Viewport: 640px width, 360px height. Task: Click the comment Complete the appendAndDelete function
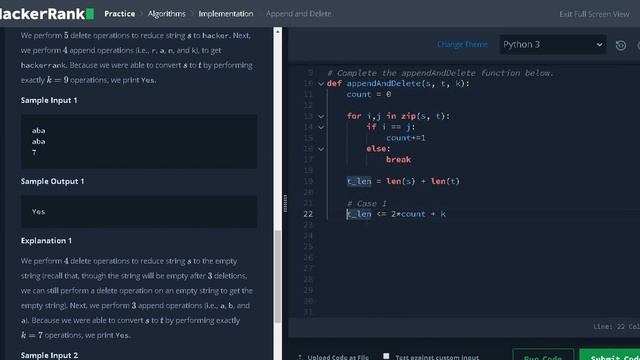pyautogui.click(x=440, y=73)
